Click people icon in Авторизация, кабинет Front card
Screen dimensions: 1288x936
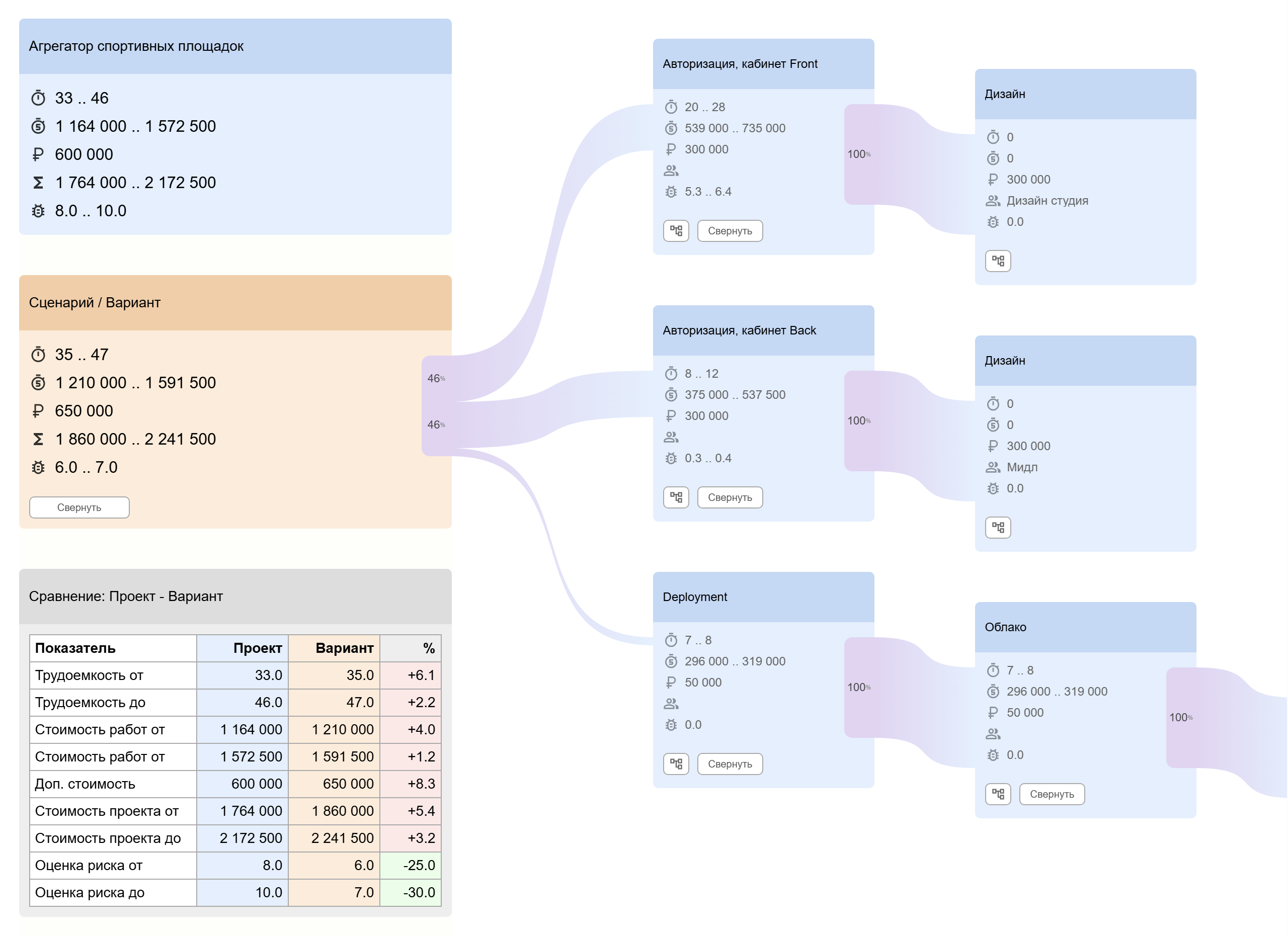(x=671, y=171)
